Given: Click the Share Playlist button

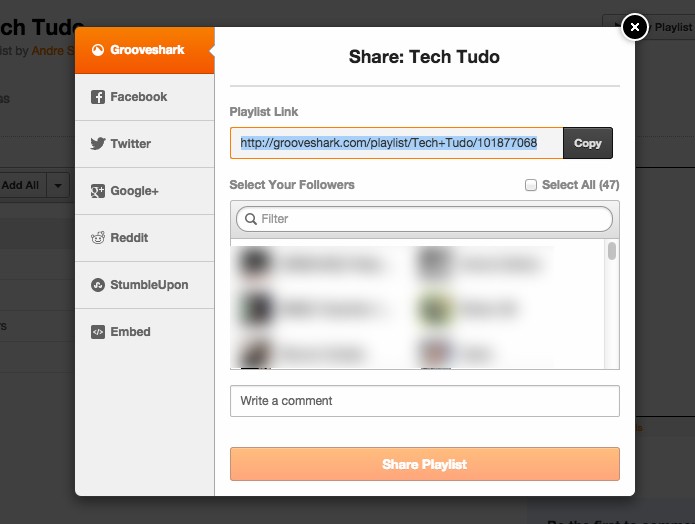Looking at the screenshot, I should (x=425, y=464).
